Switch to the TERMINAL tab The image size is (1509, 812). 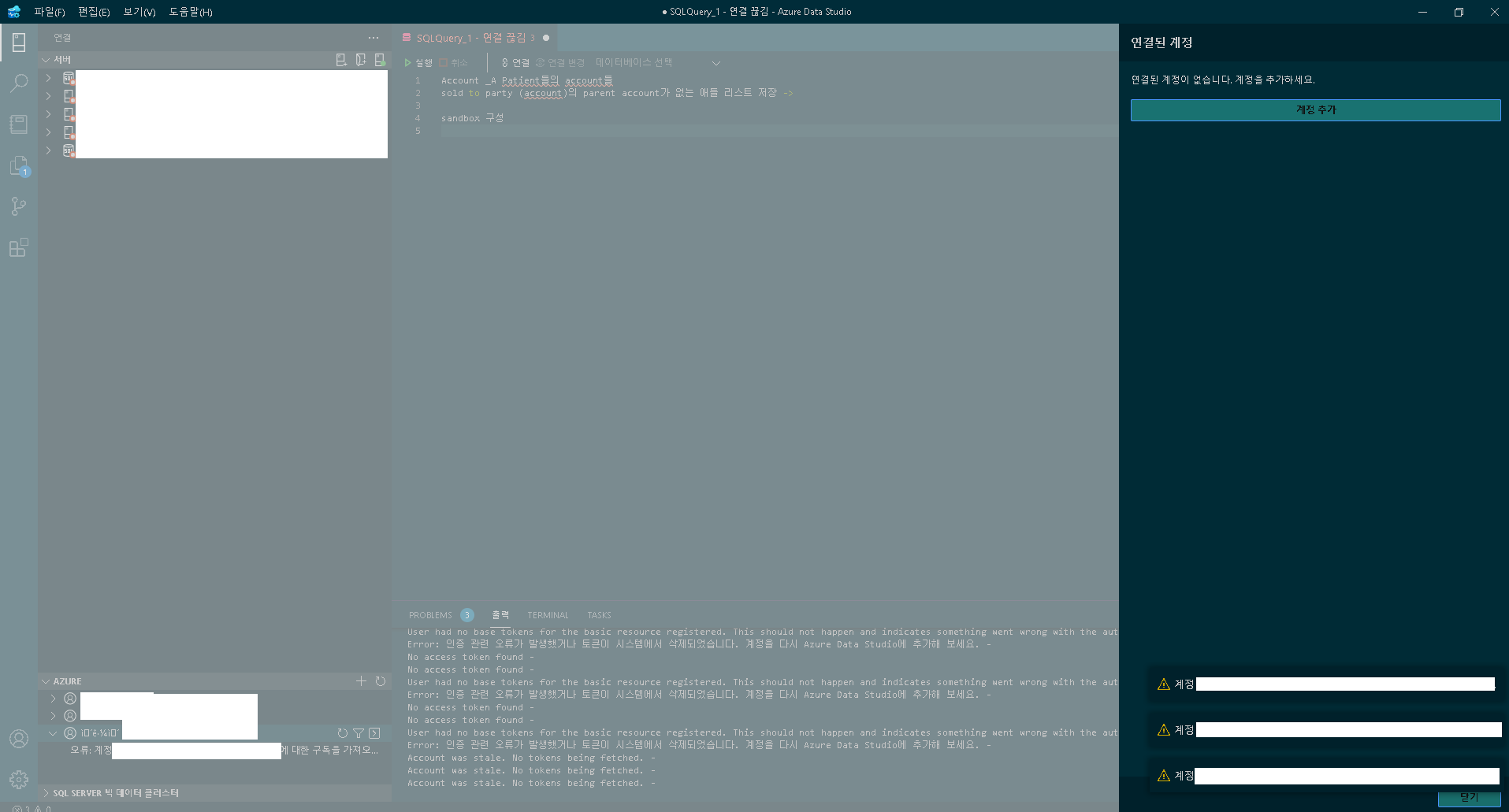547,614
